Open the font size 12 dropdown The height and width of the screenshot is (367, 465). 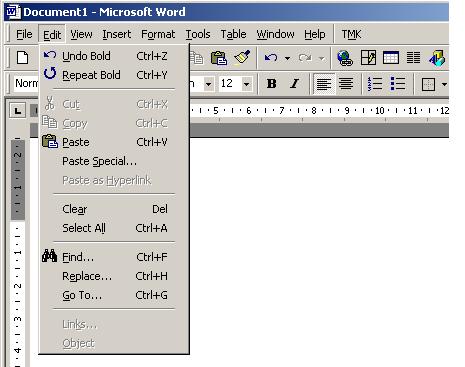coord(246,84)
